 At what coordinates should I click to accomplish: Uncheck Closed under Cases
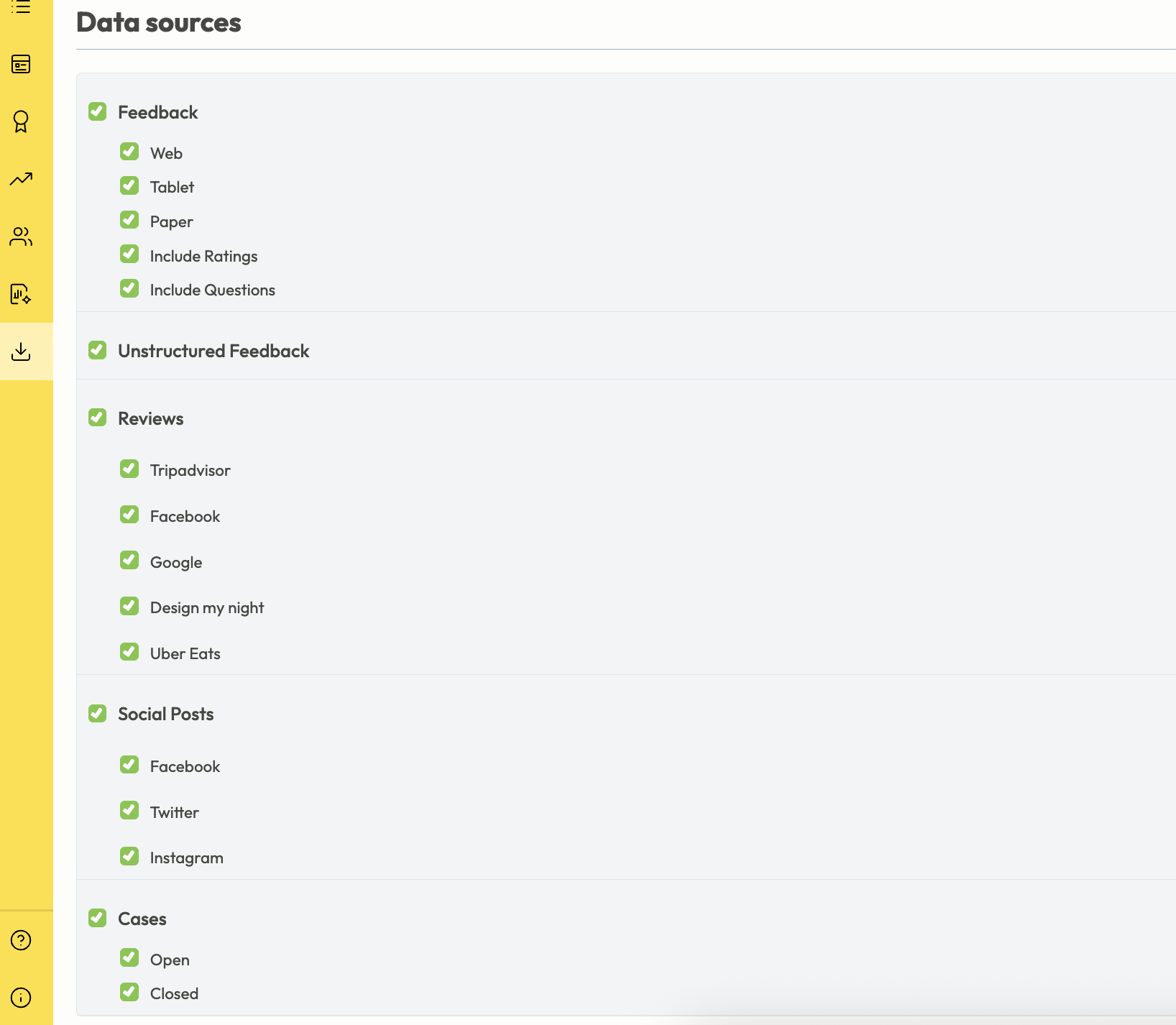[129, 991]
